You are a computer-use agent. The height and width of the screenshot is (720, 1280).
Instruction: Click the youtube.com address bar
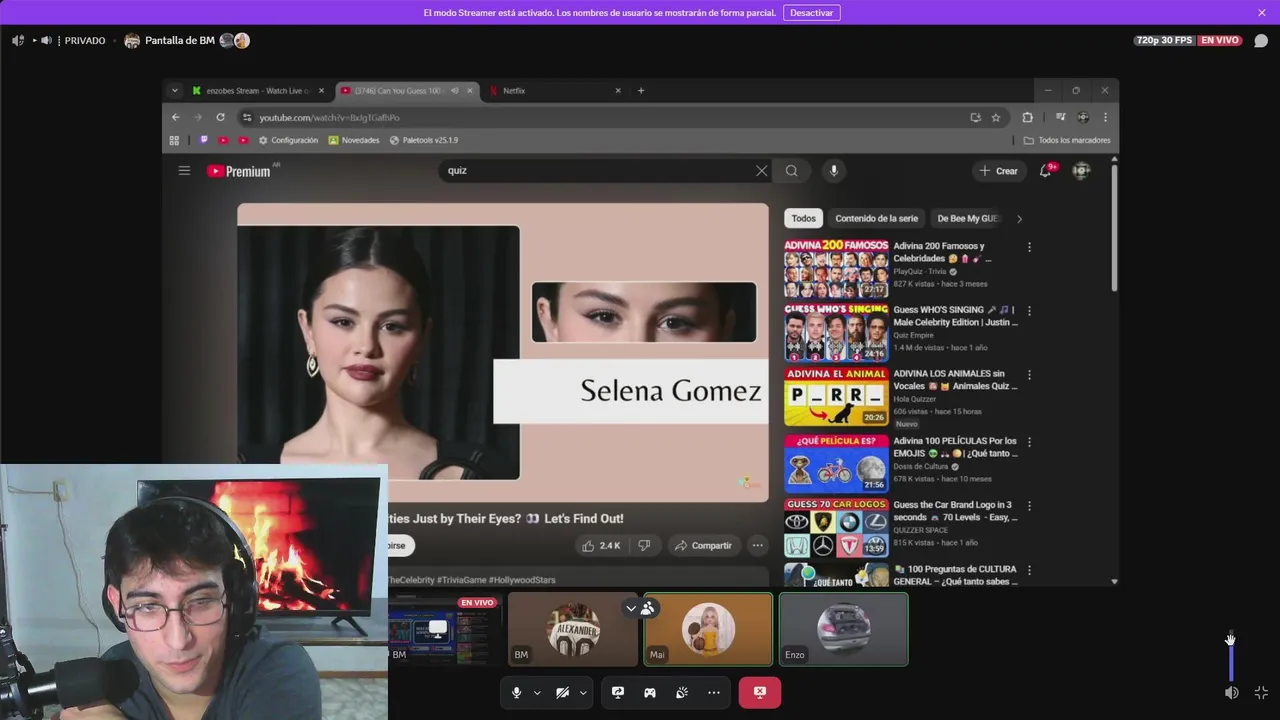click(600, 117)
